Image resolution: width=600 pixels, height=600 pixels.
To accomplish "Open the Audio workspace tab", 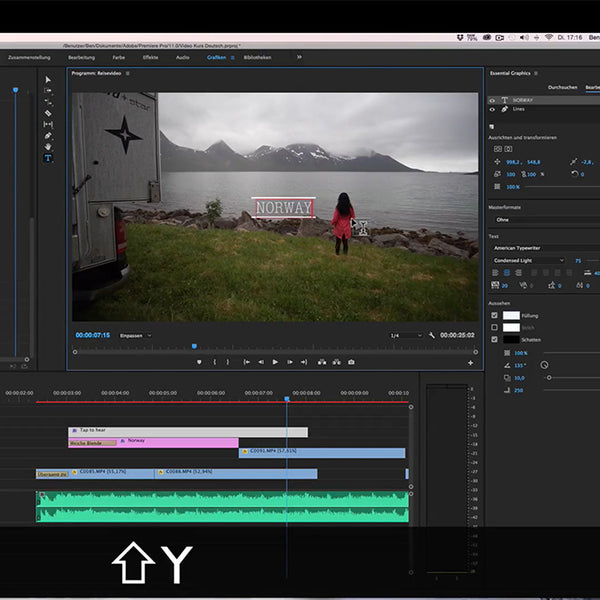I will (x=182, y=57).
